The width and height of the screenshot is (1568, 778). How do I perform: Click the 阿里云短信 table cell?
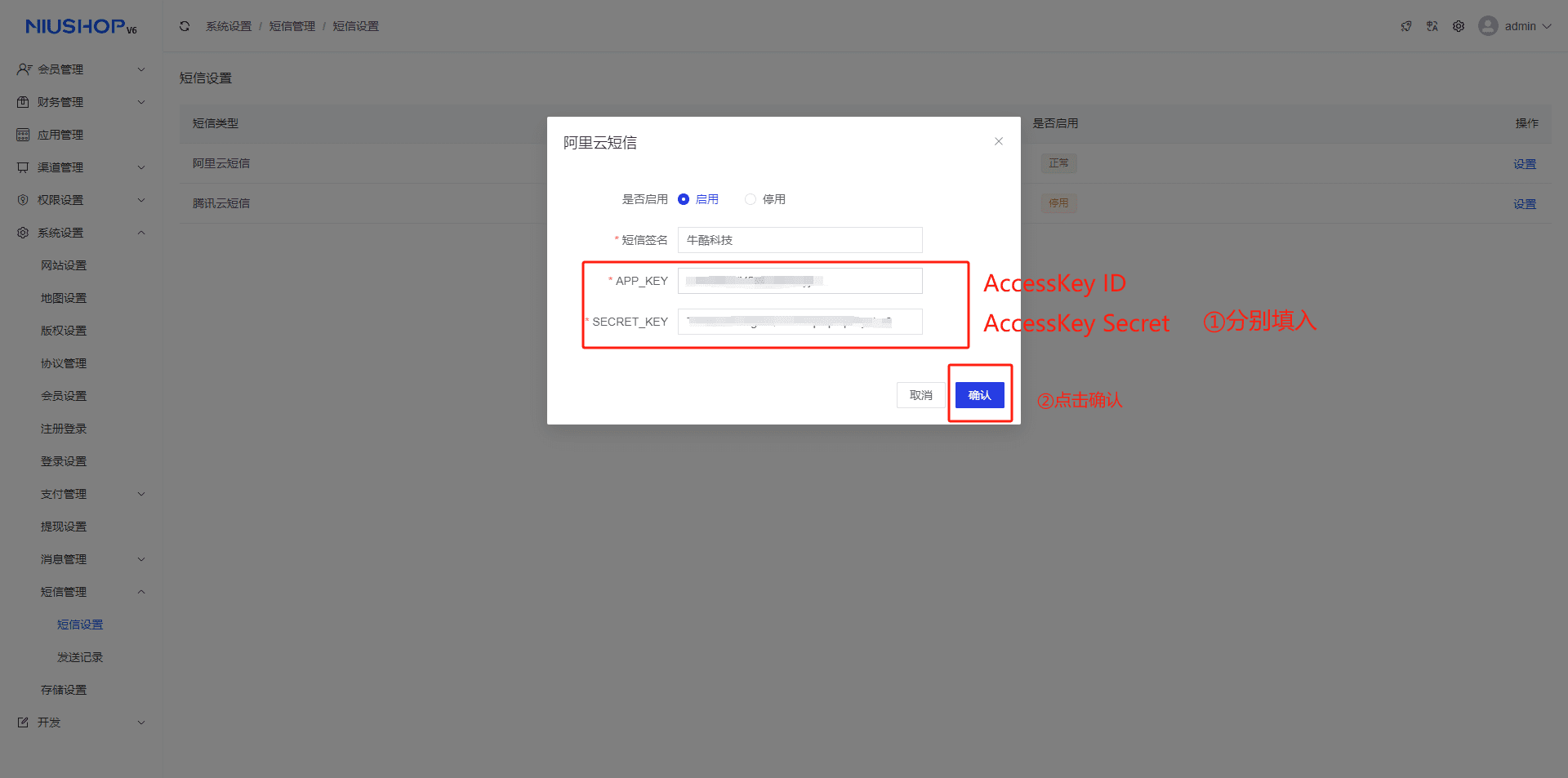(221, 163)
